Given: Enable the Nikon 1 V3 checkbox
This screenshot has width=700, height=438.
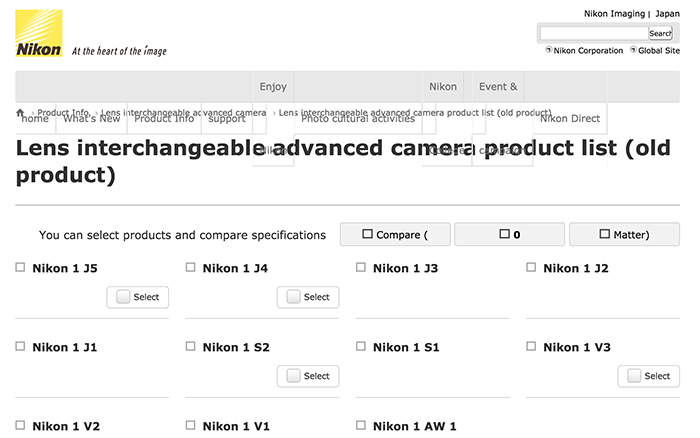Looking at the screenshot, I should click(x=531, y=347).
